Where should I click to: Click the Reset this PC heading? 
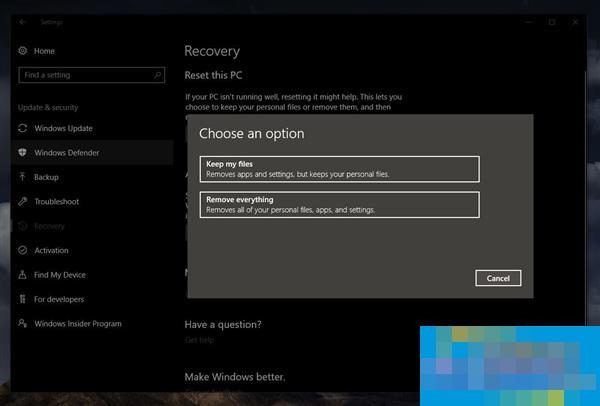[213, 75]
